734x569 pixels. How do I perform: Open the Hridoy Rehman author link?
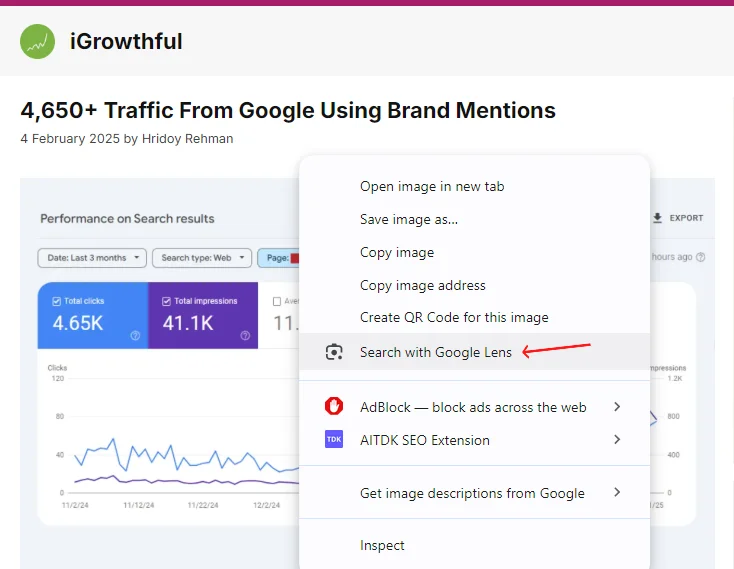point(187,139)
